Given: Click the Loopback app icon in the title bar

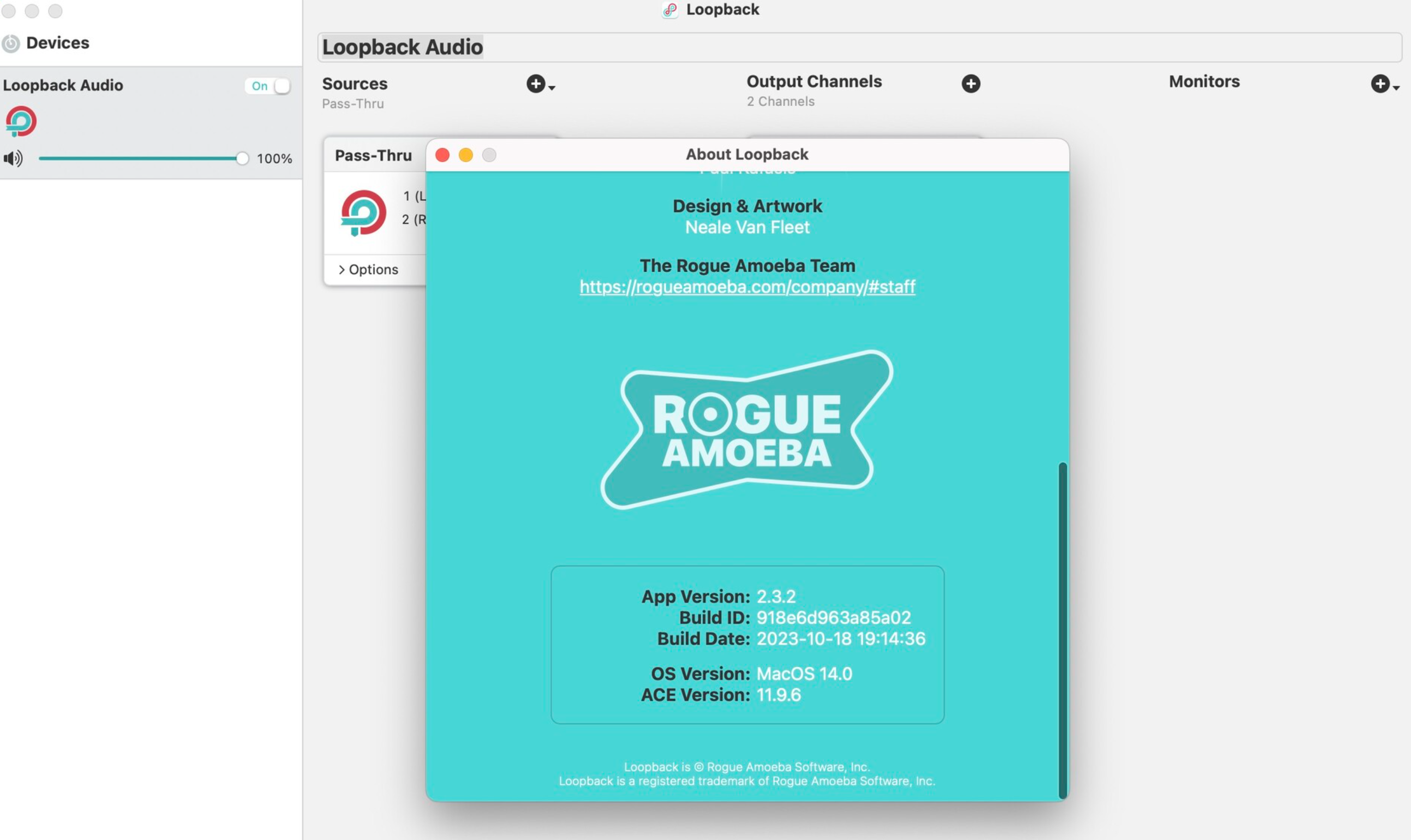Looking at the screenshot, I should (670, 9).
